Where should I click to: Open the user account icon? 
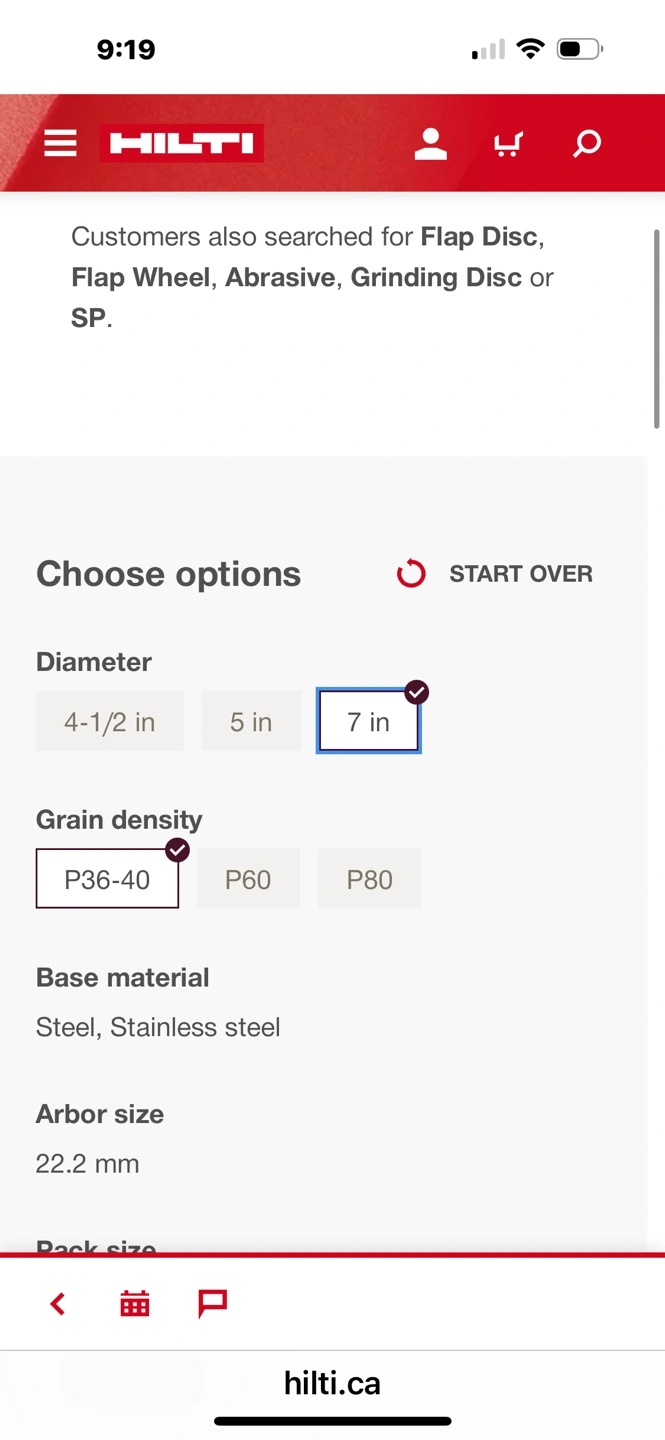pos(431,143)
